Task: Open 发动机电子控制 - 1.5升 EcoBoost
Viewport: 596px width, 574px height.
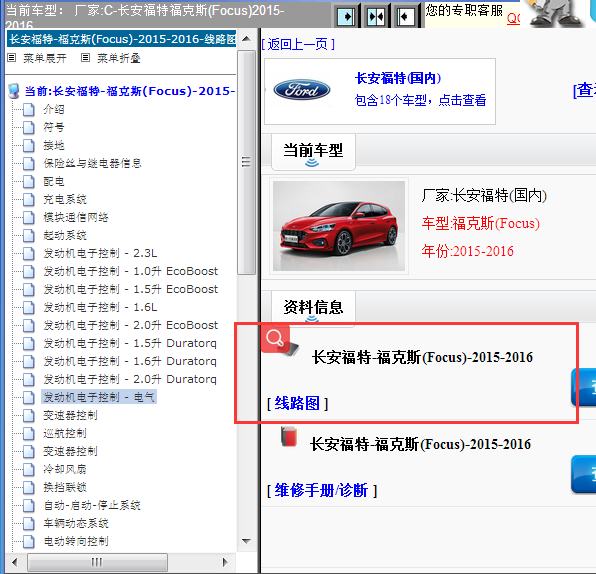Action: click(x=131, y=289)
